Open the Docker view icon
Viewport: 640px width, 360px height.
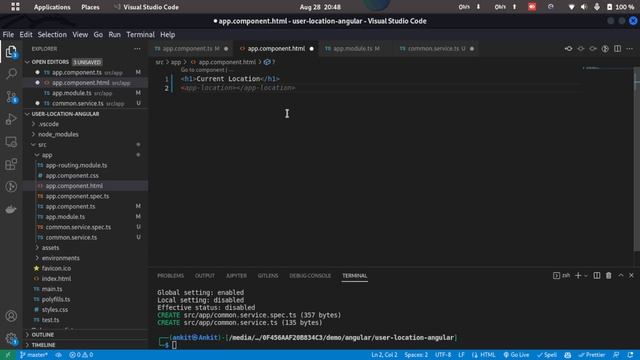click(x=11, y=209)
